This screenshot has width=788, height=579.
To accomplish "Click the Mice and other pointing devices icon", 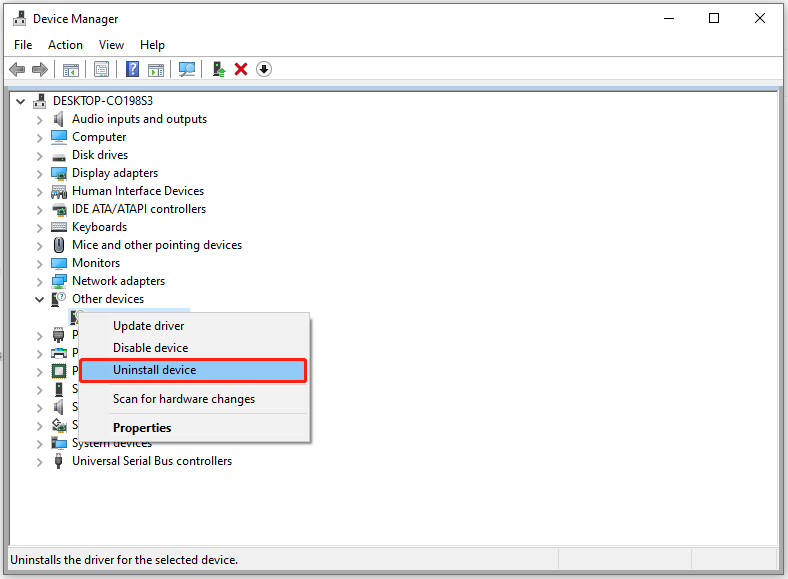I will point(59,245).
